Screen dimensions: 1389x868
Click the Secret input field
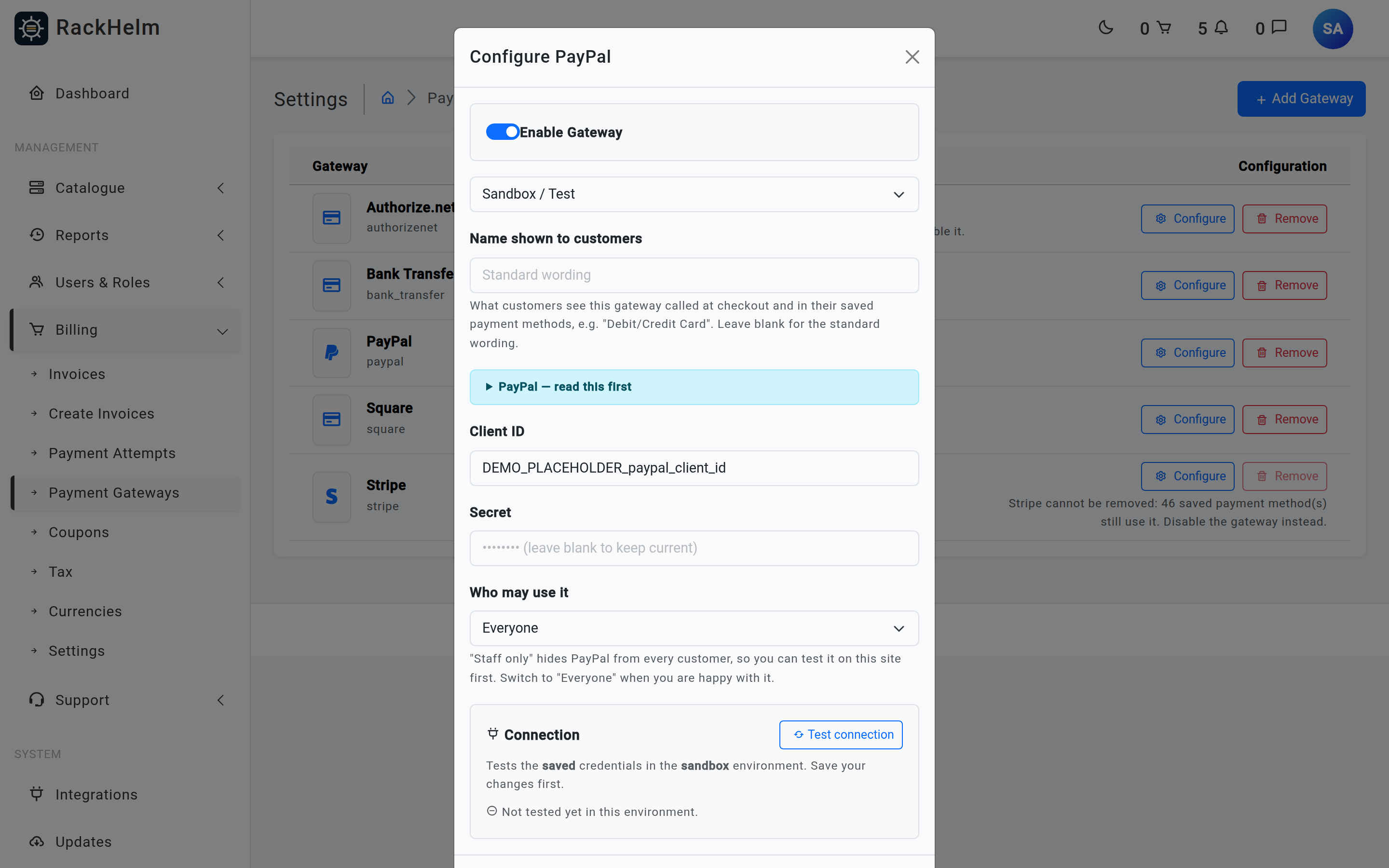tap(694, 548)
